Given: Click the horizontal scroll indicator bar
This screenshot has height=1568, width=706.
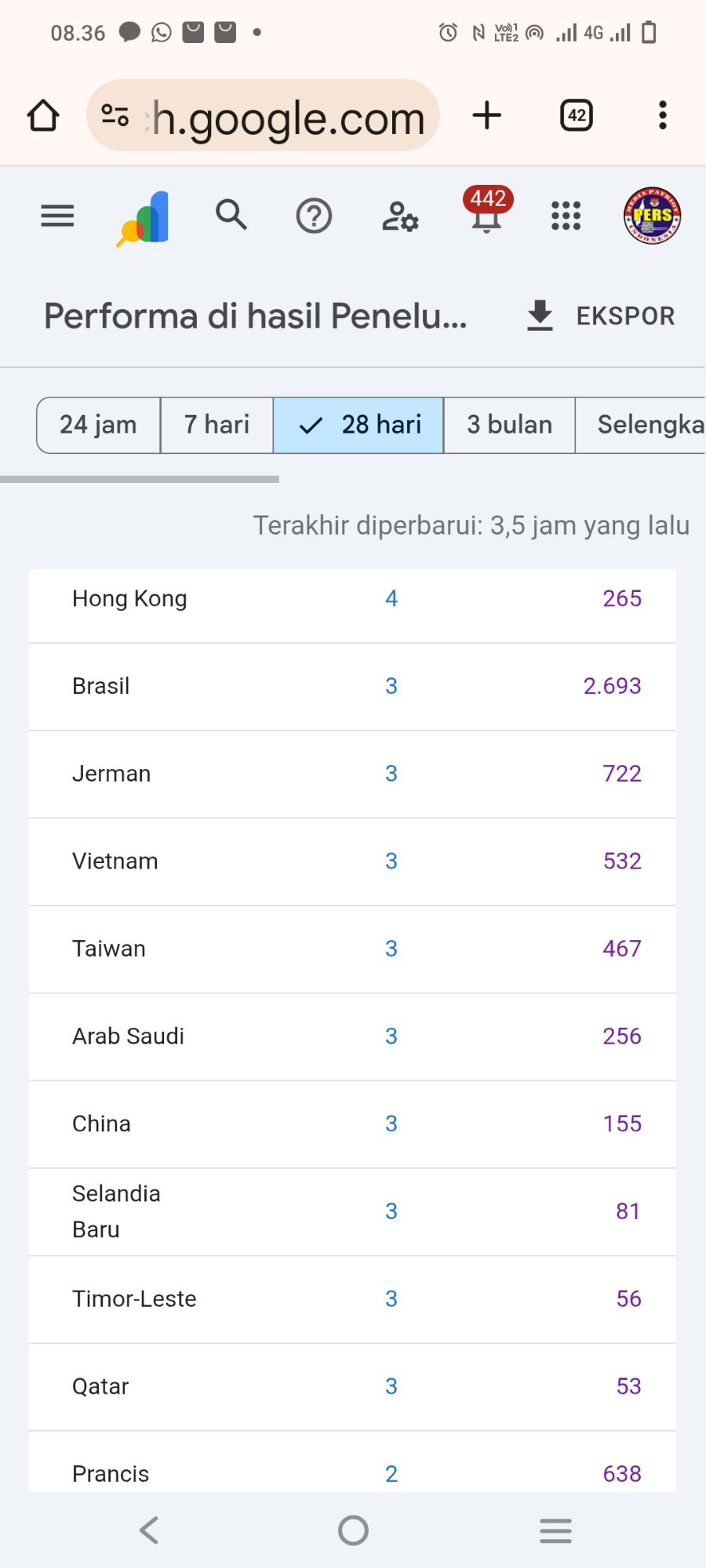Looking at the screenshot, I should coord(140,479).
